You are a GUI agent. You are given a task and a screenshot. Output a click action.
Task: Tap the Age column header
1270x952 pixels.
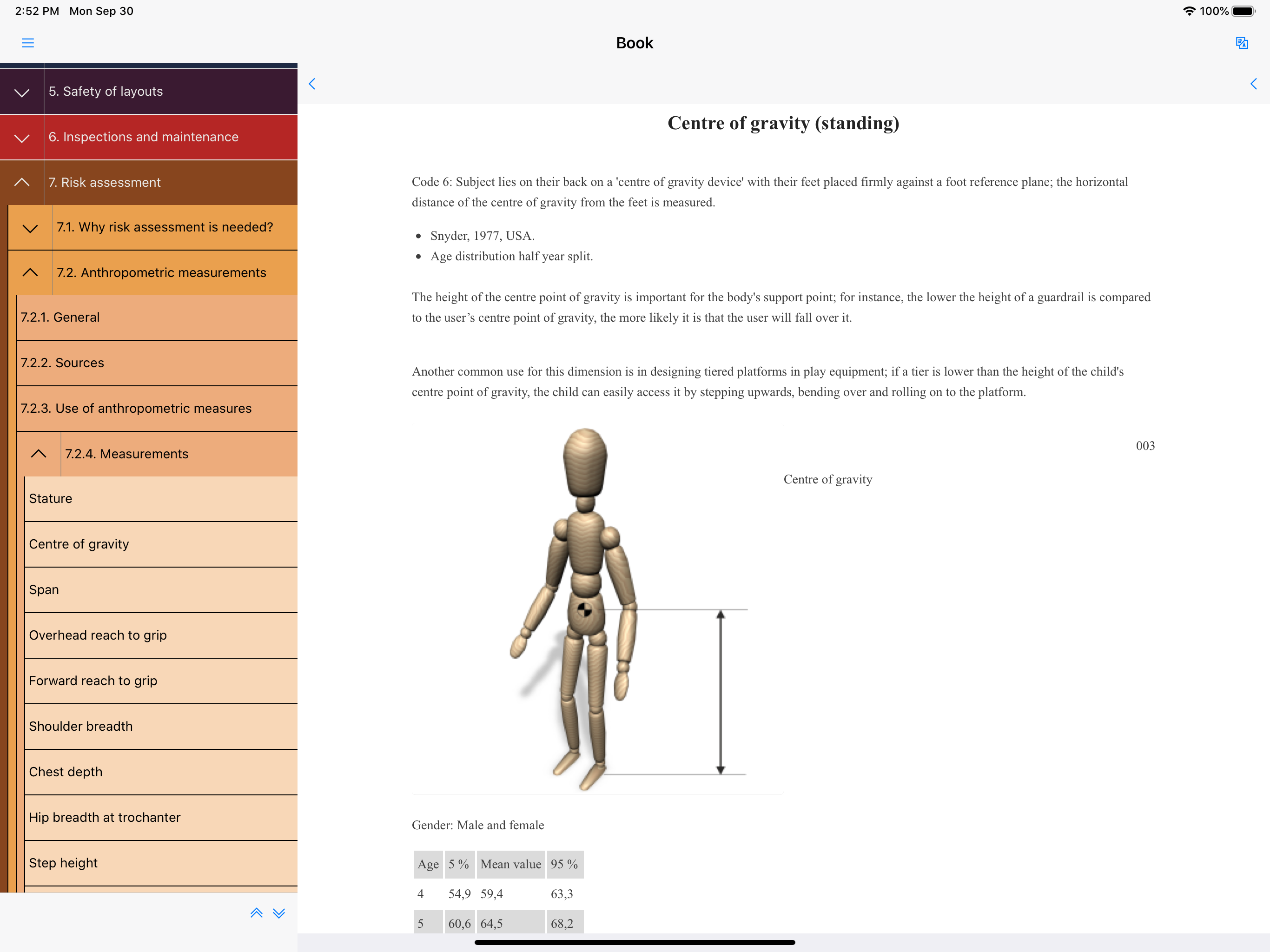pyautogui.click(x=428, y=864)
